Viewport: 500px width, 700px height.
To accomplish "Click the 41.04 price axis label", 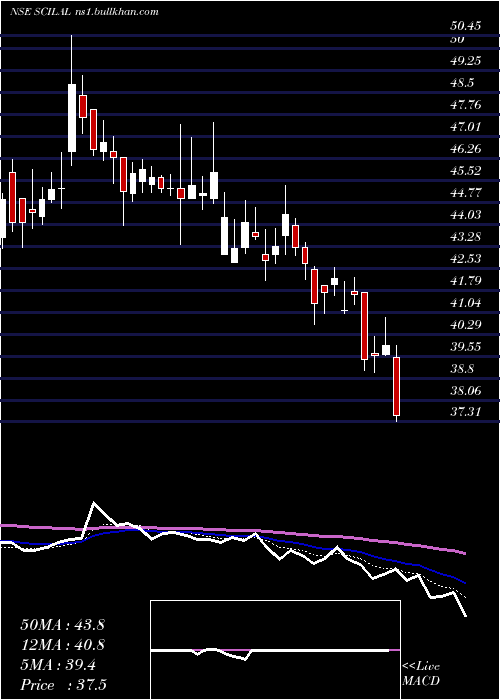I will pos(466,303).
